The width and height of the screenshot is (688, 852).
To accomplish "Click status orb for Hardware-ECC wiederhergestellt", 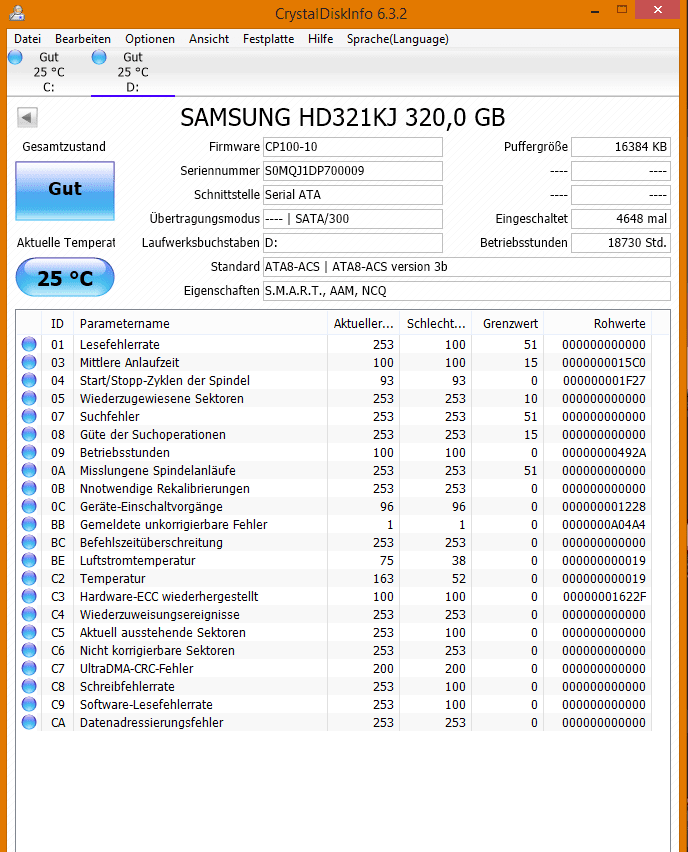I will coord(29,596).
